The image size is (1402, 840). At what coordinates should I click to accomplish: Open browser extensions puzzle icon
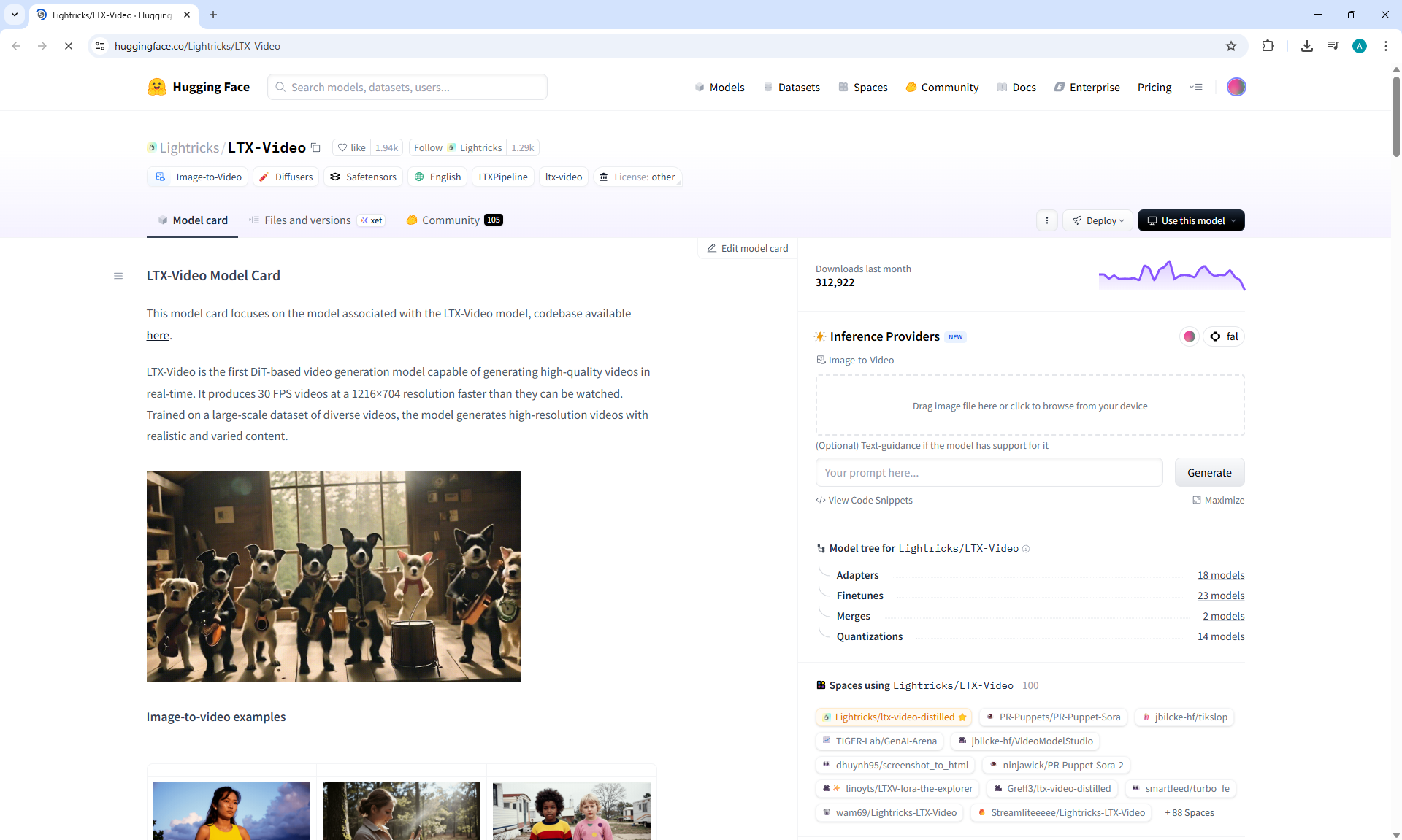1268,46
